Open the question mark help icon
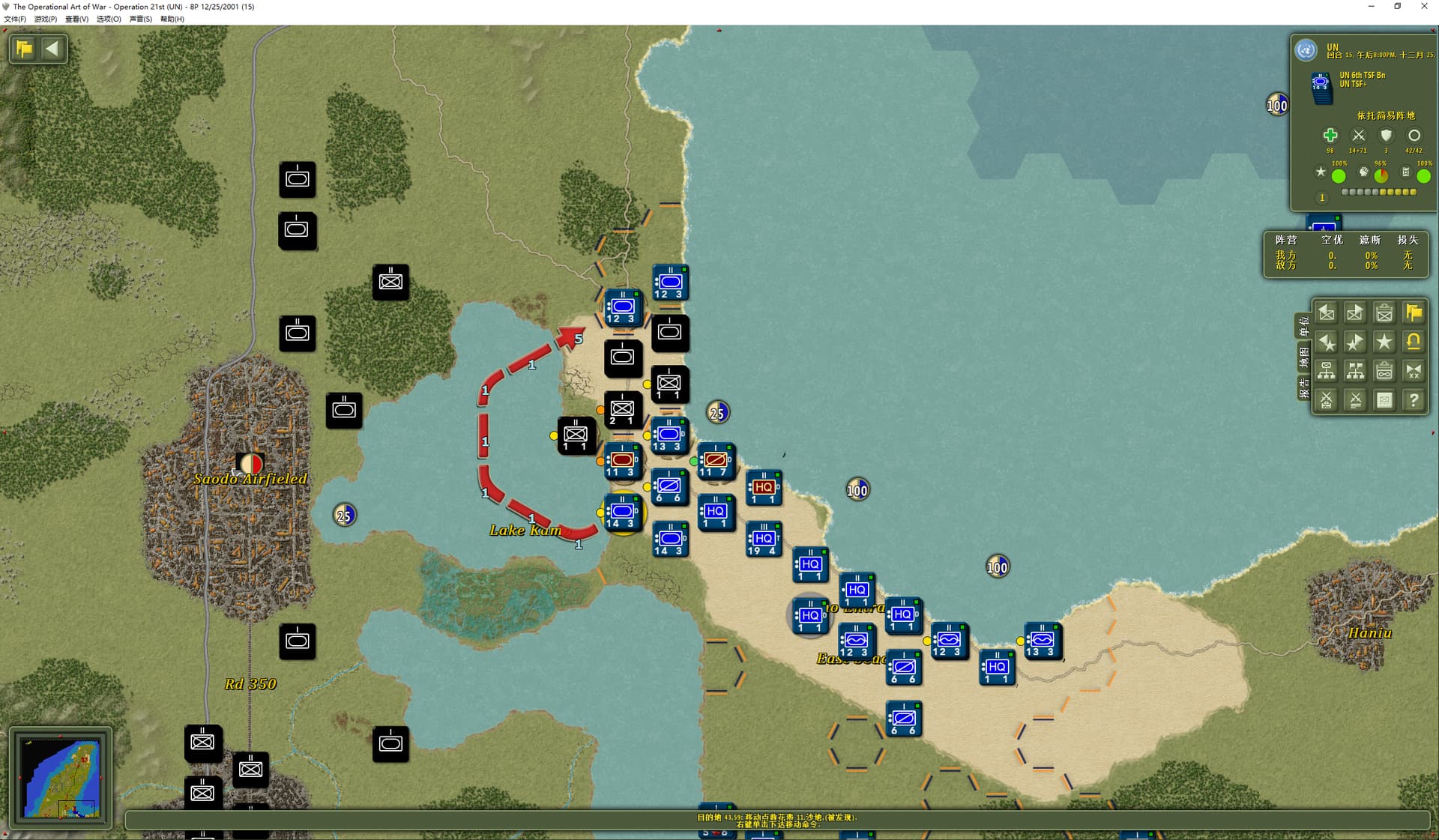 1414,400
